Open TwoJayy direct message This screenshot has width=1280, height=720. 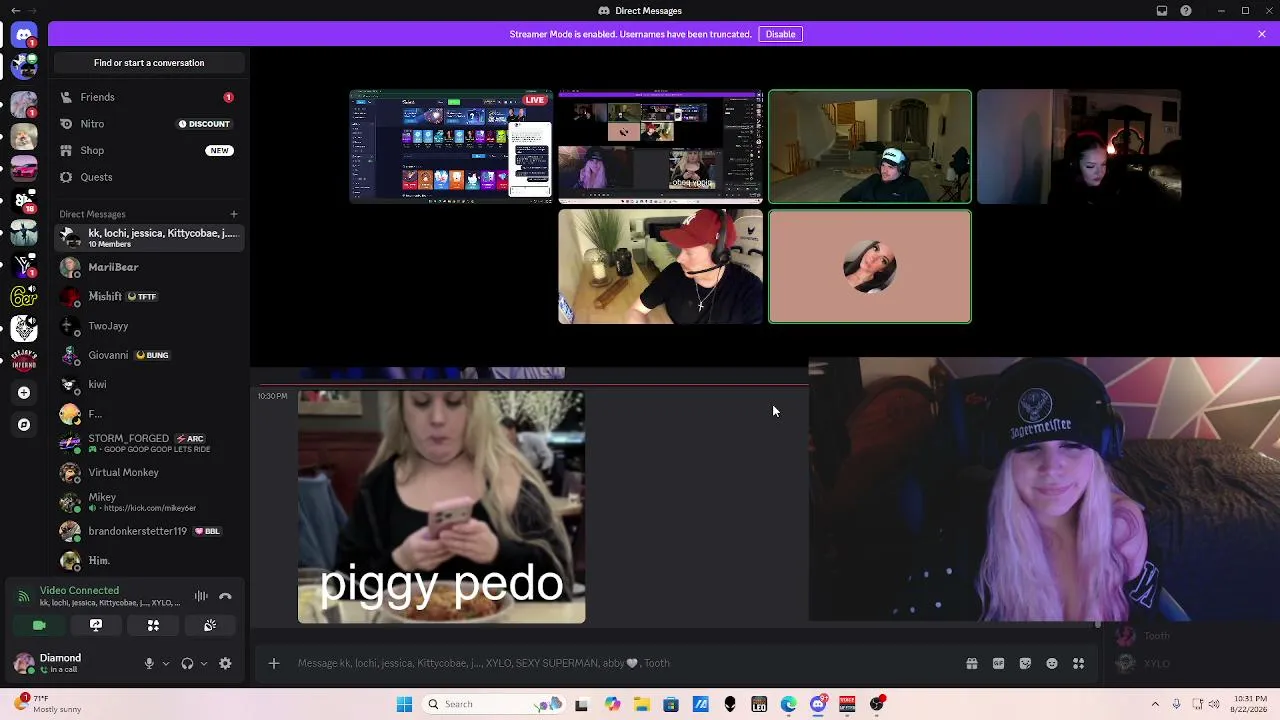[x=149, y=326]
